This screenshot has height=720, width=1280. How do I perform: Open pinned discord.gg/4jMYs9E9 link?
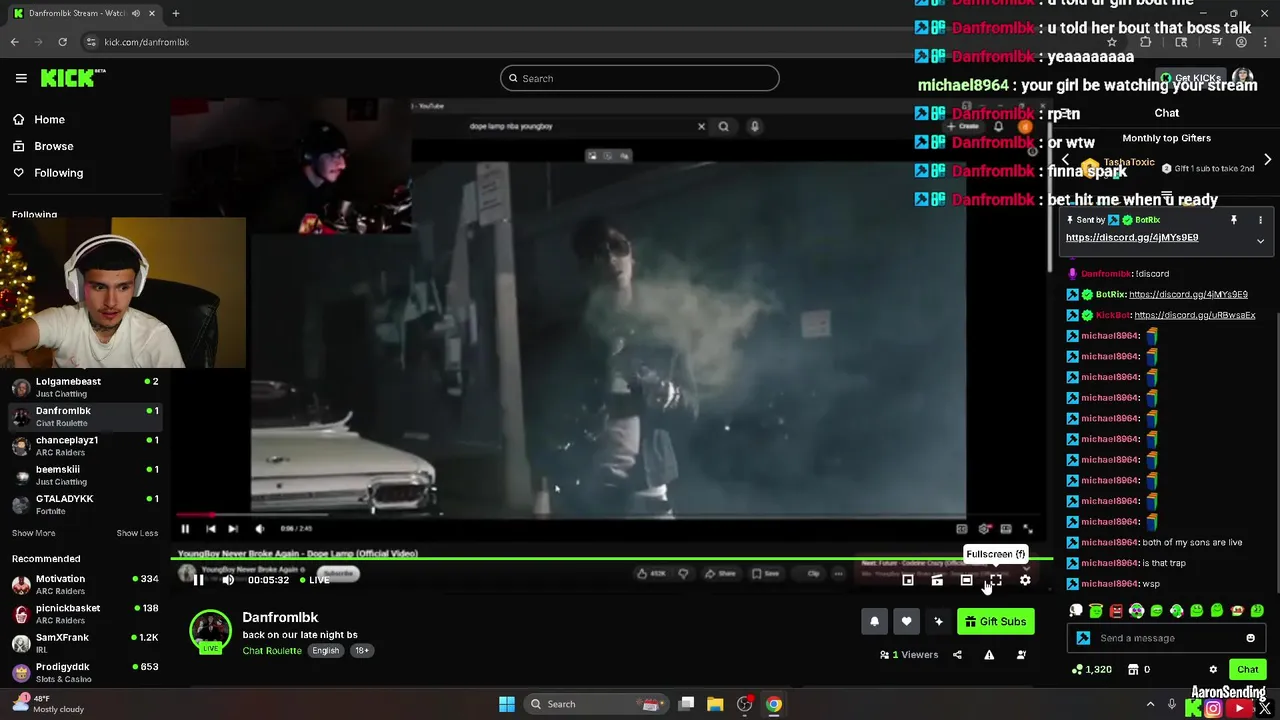(x=1132, y=237)
